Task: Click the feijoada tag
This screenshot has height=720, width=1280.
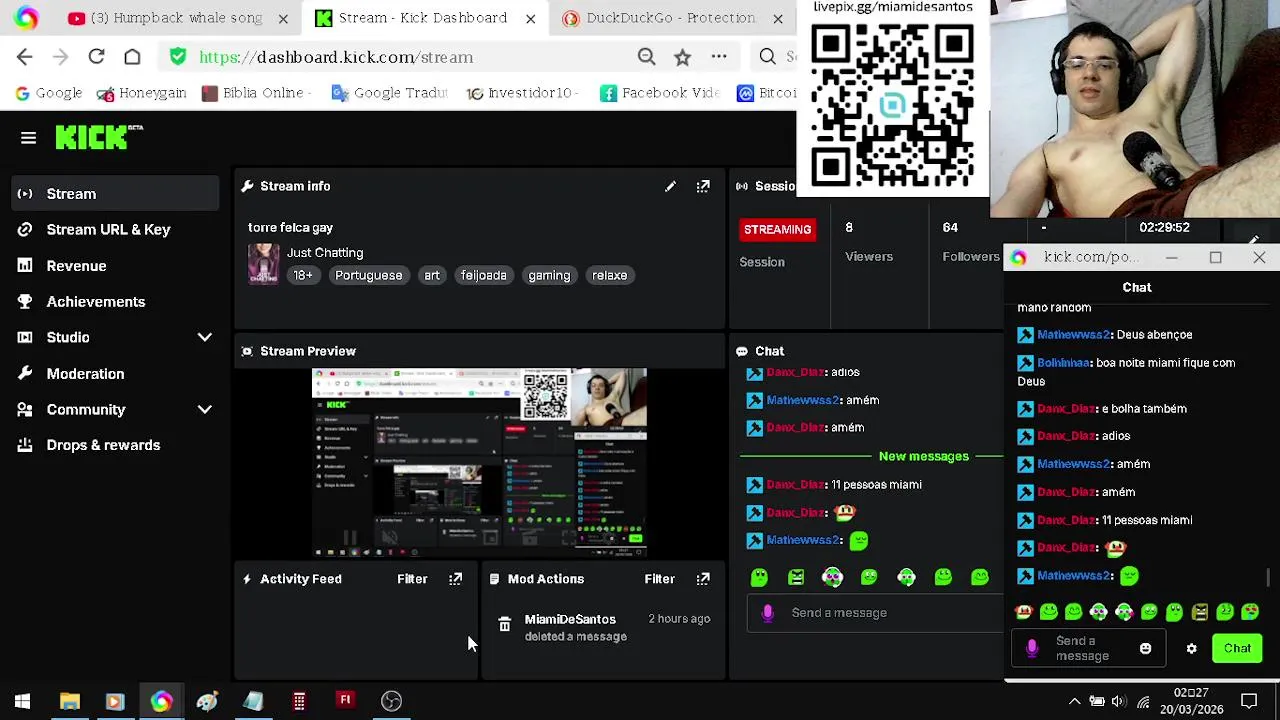Action: pyautogui.click(x=483, y=276)
